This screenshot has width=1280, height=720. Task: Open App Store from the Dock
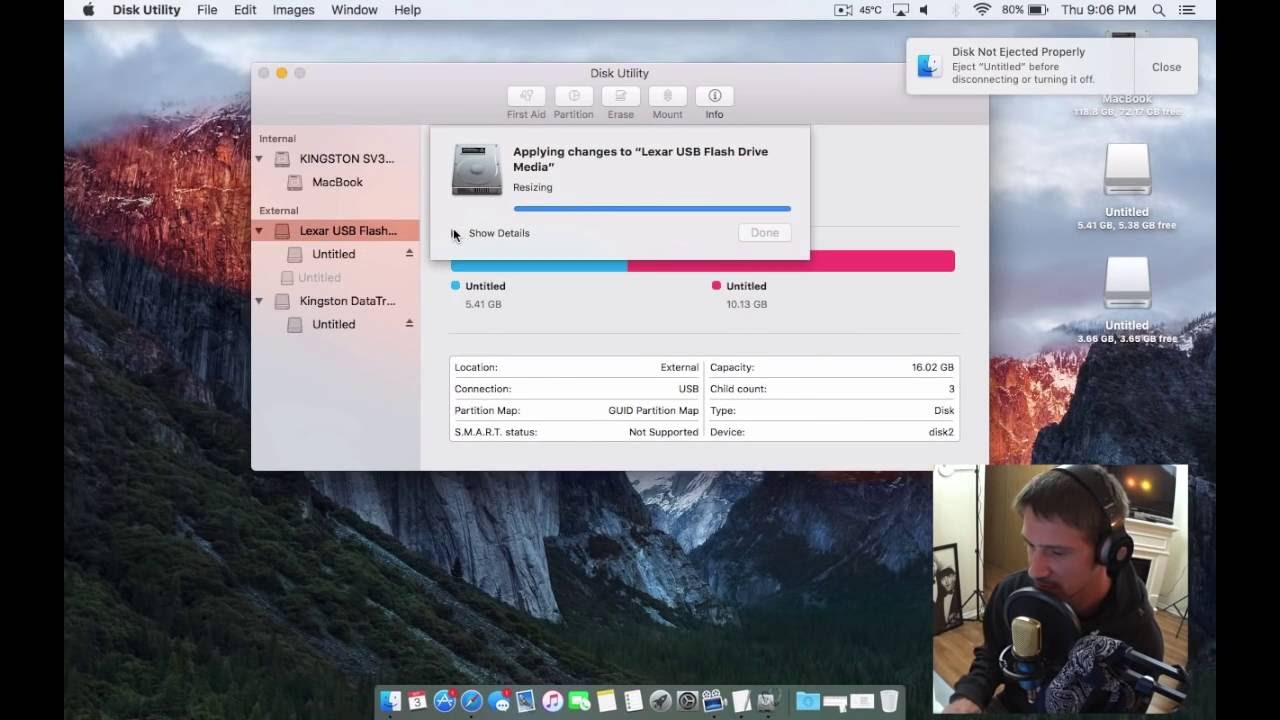(444, 701)
